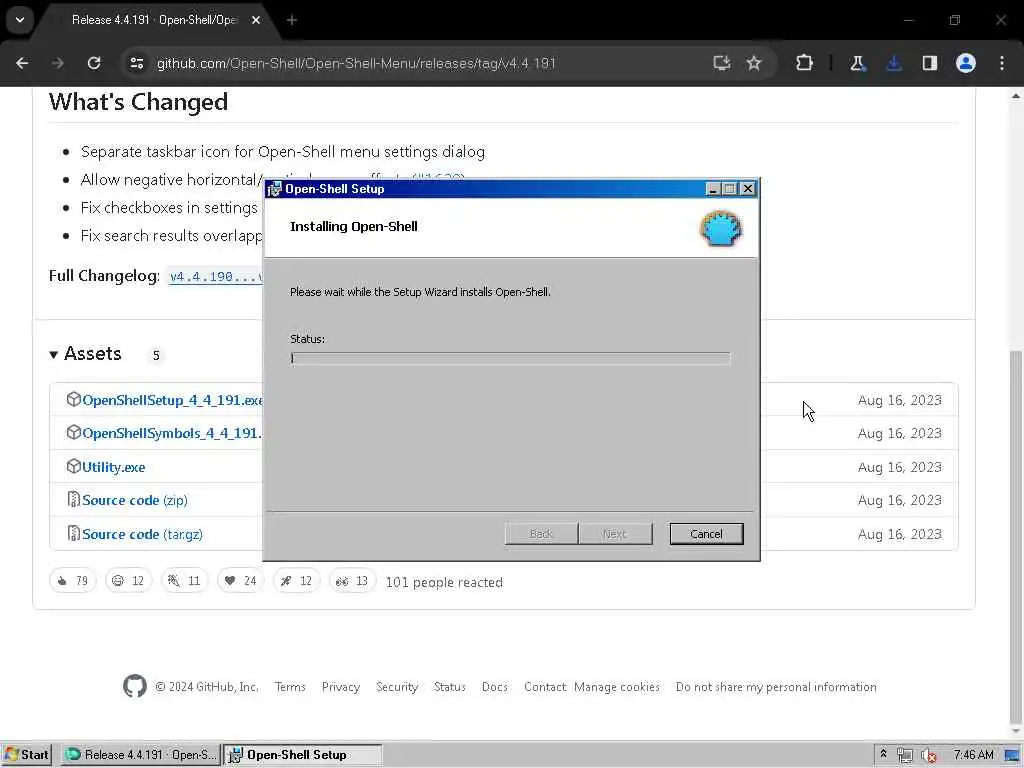Screen dimensions: 1024x768
Task: Click the '101 people reacted' text
Action: [444, 583]
